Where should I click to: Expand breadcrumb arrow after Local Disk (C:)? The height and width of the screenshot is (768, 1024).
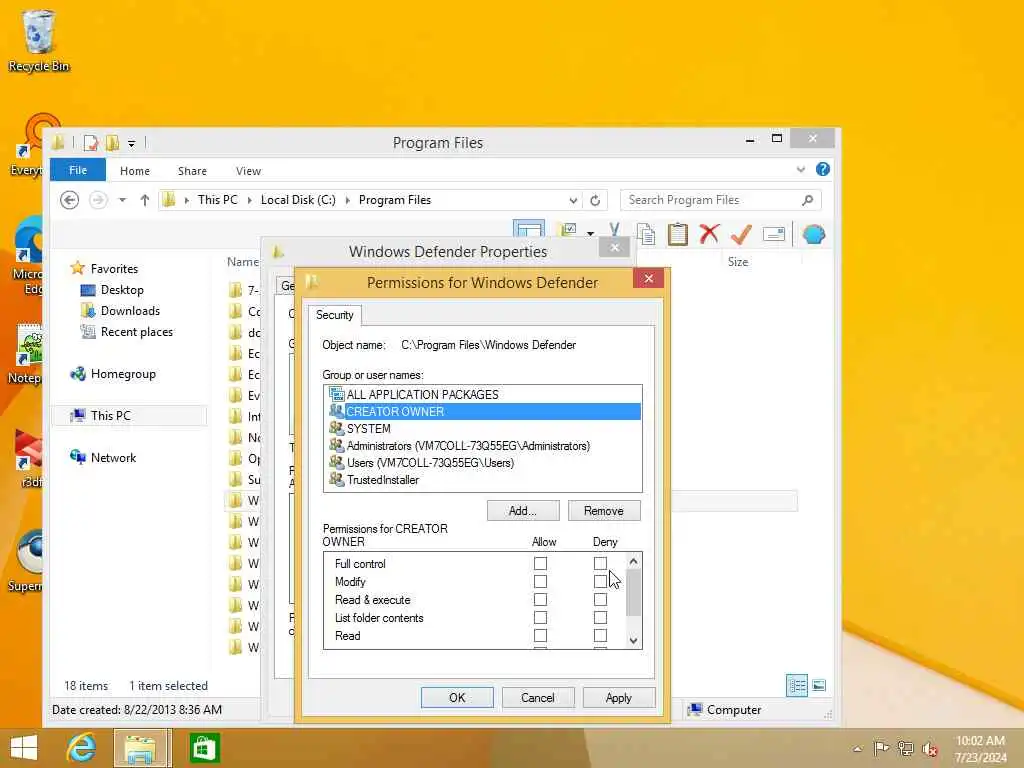click(347, 200)
